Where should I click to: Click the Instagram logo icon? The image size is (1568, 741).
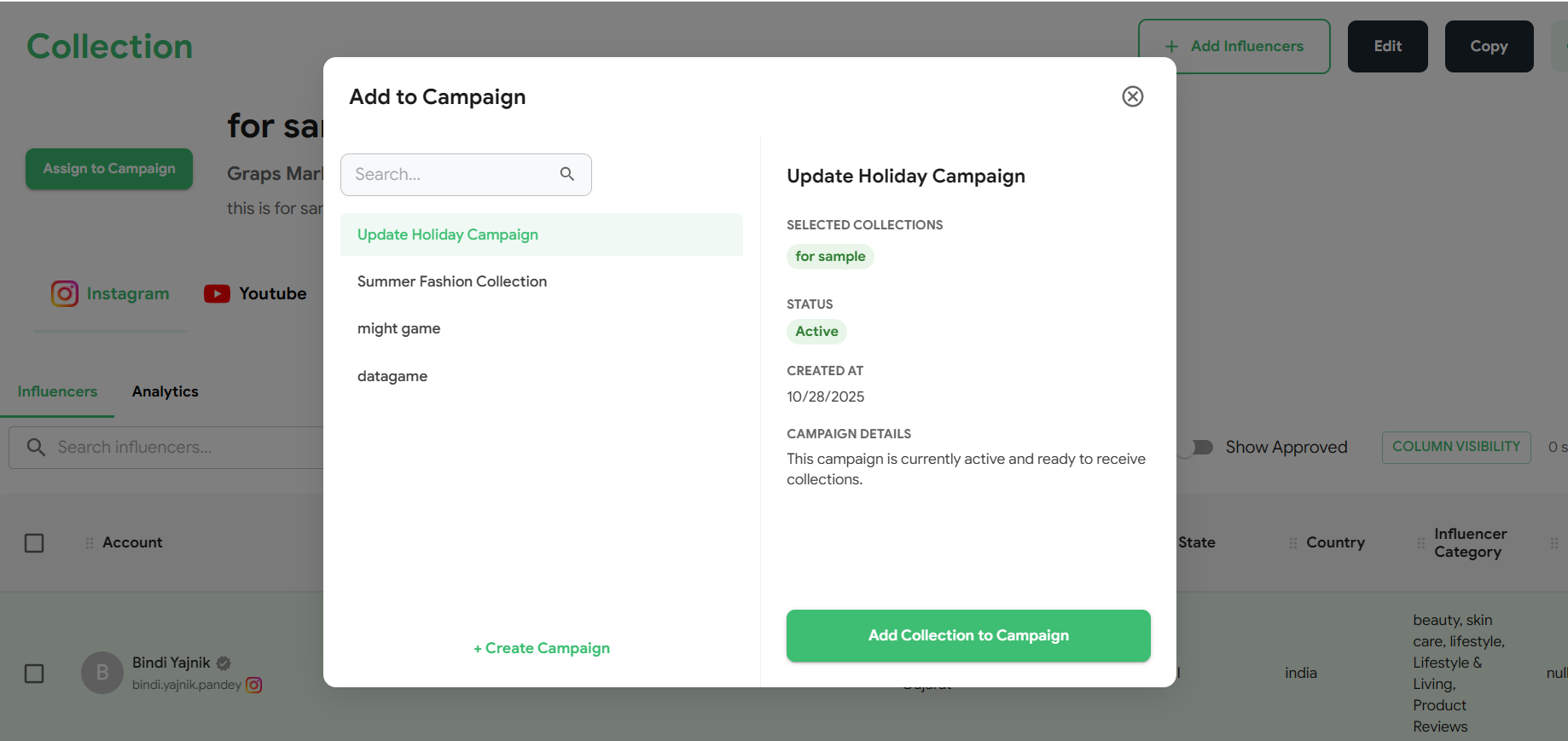[x=65, y=293]
